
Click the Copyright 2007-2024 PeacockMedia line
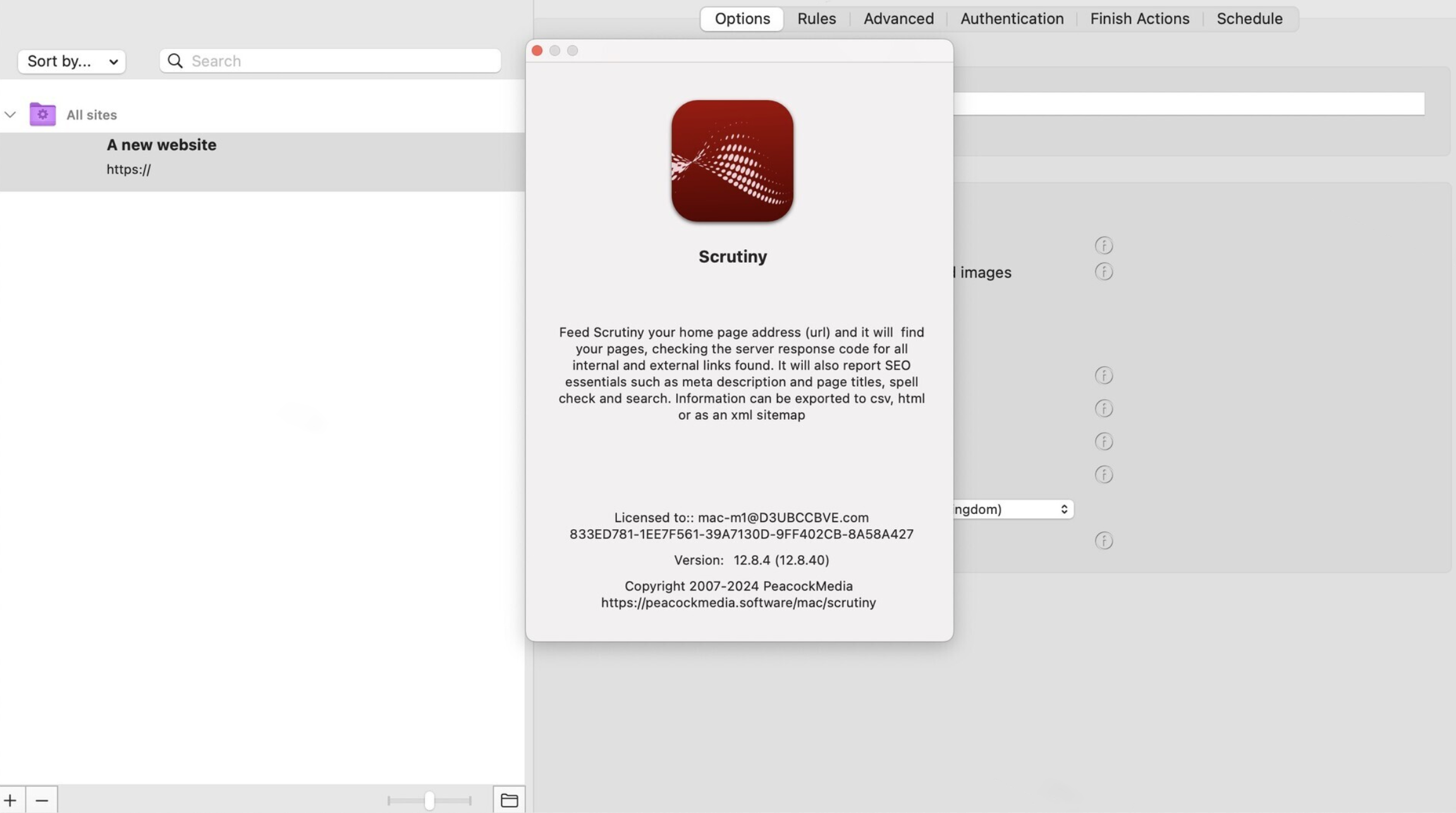738,586
